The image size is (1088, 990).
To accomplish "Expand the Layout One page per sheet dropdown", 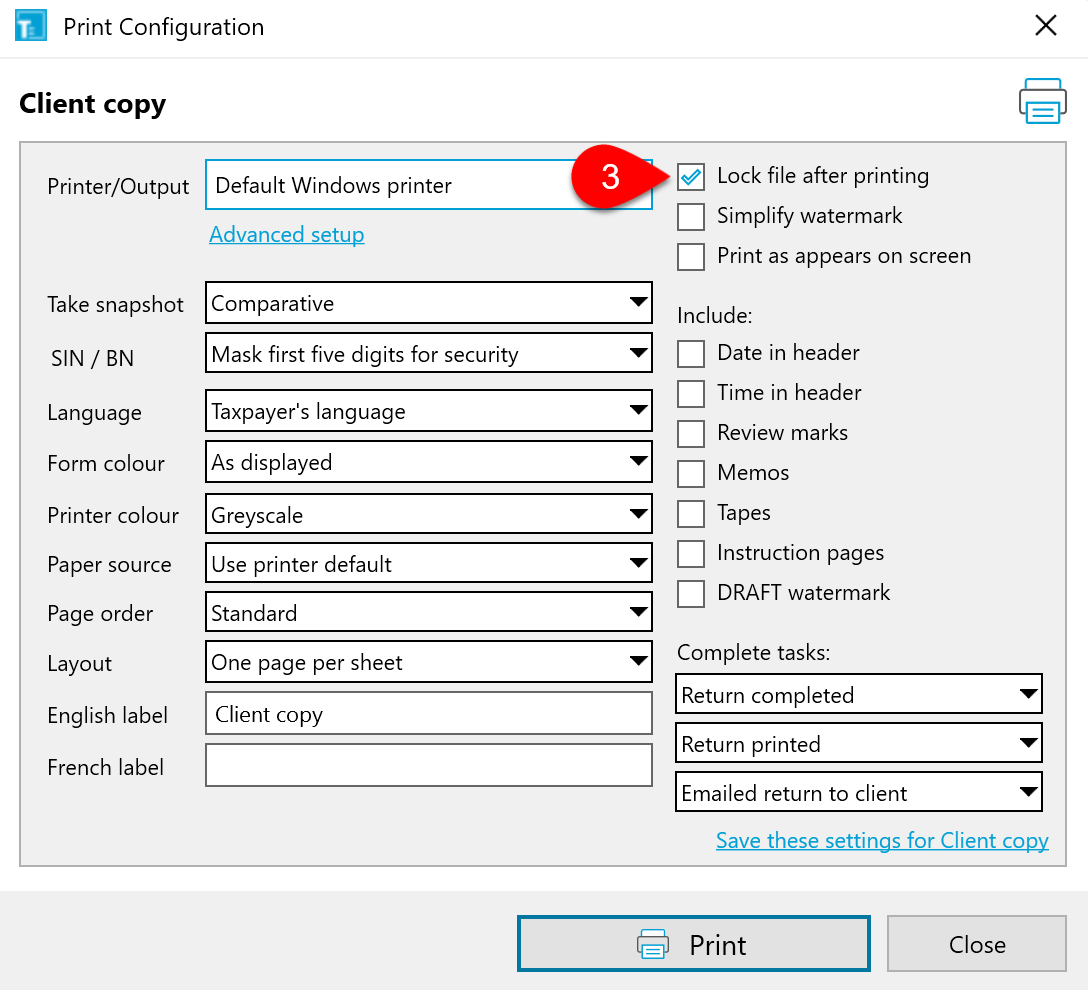I will [x=428, y=662].
